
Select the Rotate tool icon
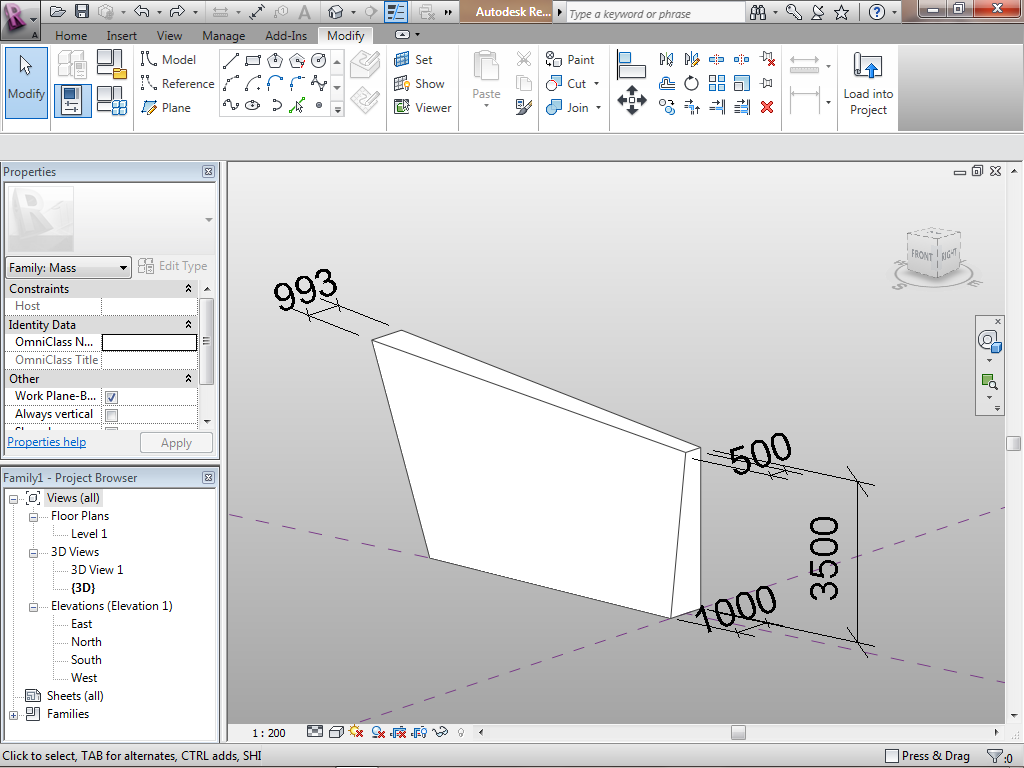[x=692, y=84]
